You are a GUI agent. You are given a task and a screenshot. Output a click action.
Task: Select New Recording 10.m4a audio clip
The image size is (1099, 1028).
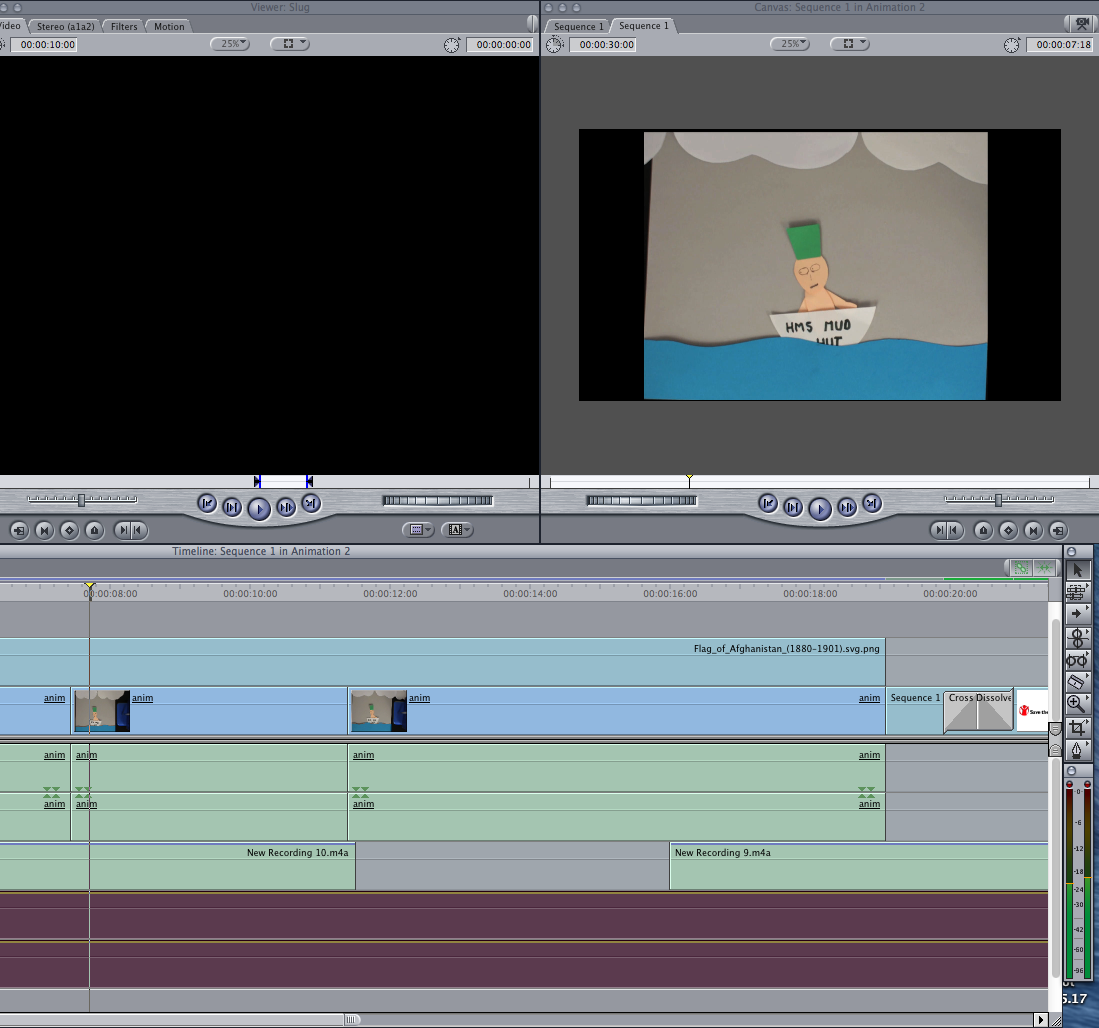point(177,867)
